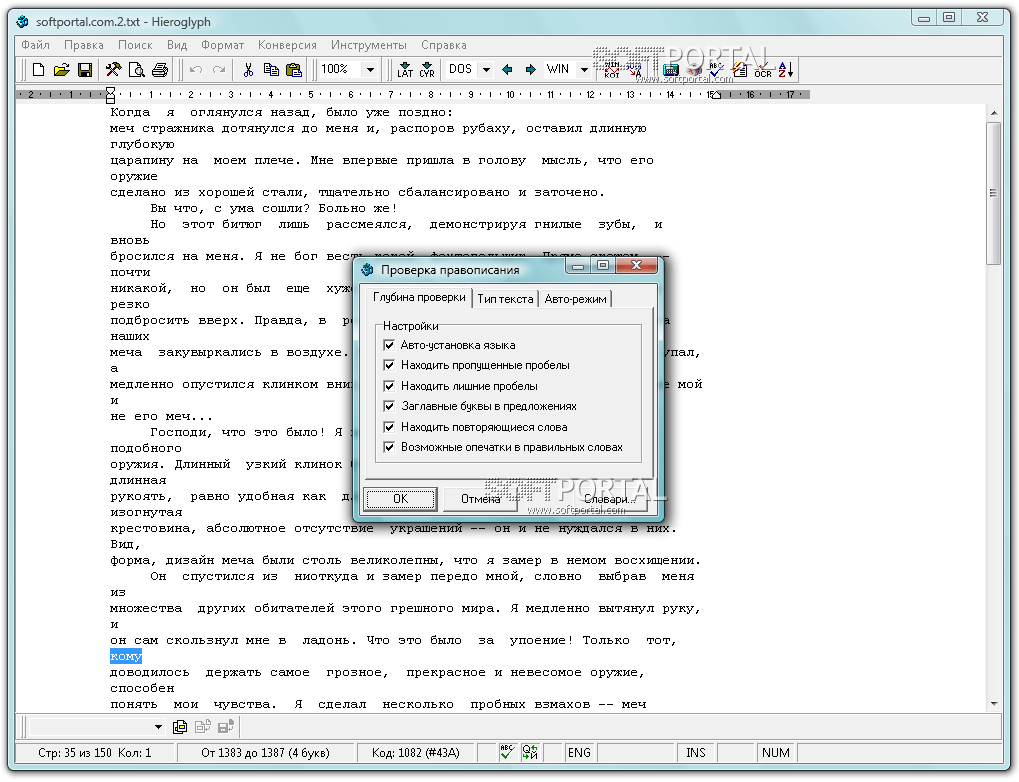Image resolution: width=1019 pixels, height=782 pixels.
Task: Click the right margin marker on the ruler
Action: pos(716,96)
